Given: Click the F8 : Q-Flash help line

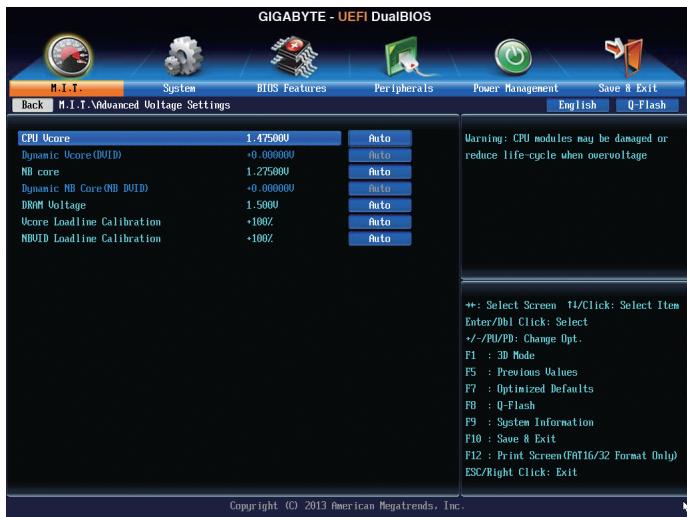Looking at the screenshot, I should click(x=500, y=405).
